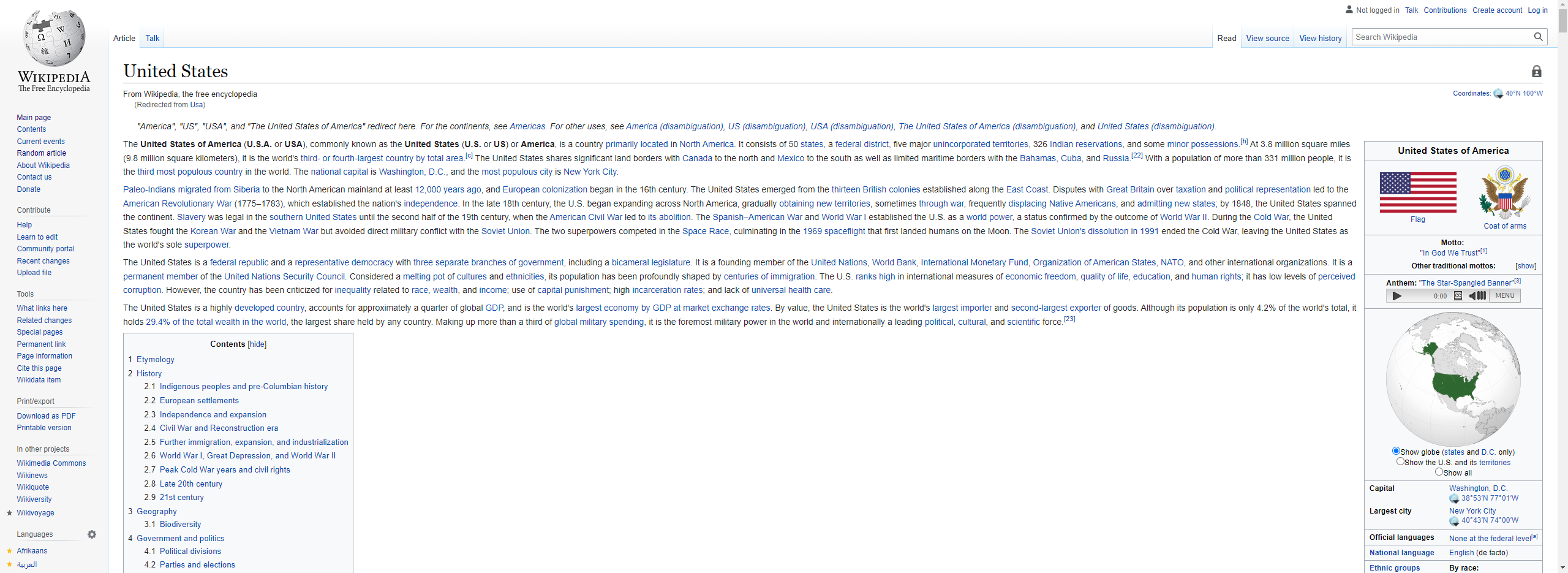This screenshot has height=573, width=1568.
Task: Switch to the Talk tab
Action: coord(153,38)
